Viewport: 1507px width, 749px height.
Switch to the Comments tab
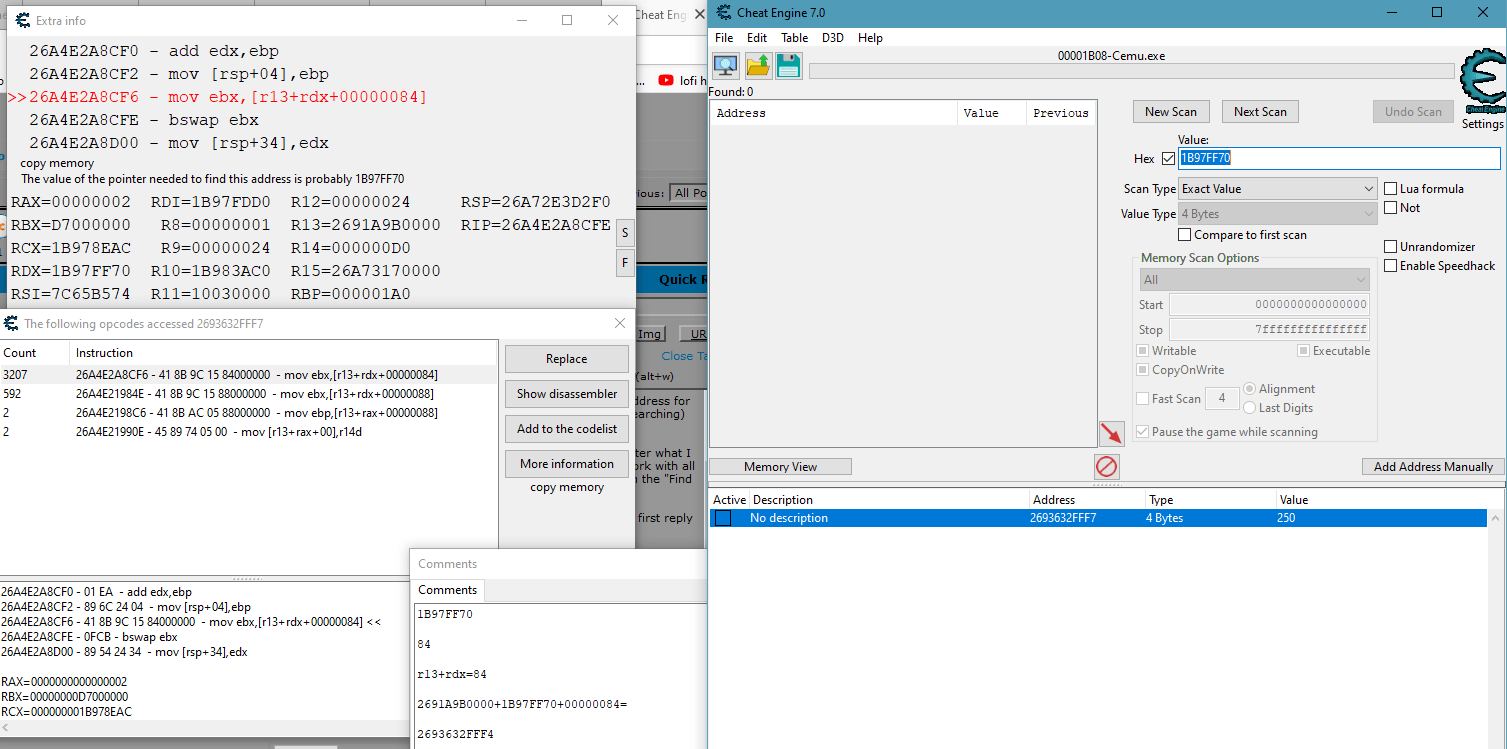pos(447,590)
